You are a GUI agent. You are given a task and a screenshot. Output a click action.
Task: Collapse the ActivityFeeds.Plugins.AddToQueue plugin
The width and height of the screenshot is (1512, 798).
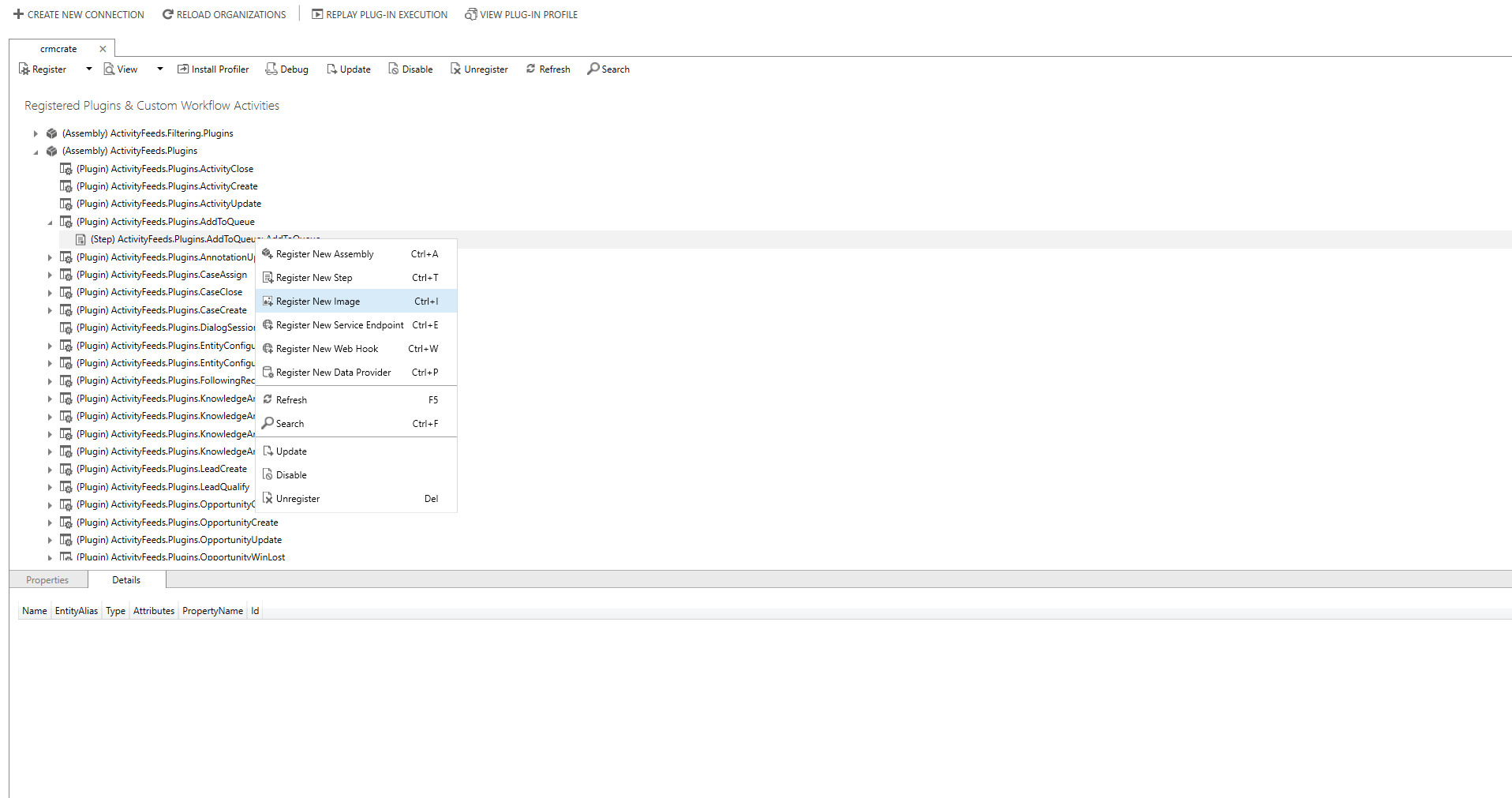click(x=50, y=222)
